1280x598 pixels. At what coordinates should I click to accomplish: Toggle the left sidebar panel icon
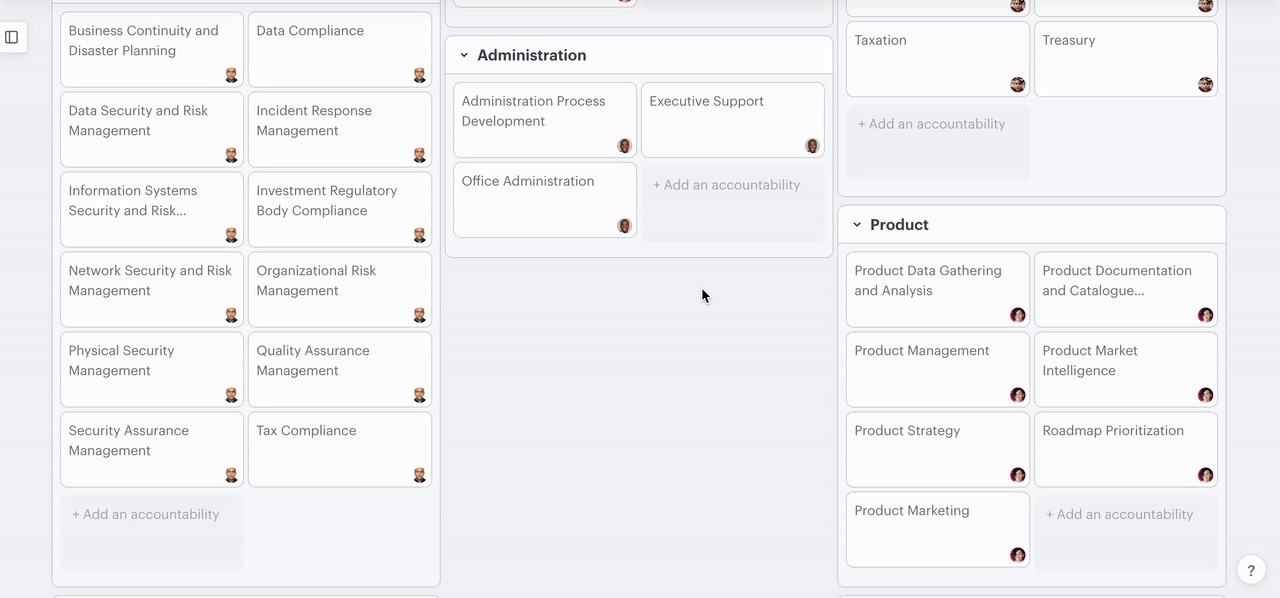point(12,37)
